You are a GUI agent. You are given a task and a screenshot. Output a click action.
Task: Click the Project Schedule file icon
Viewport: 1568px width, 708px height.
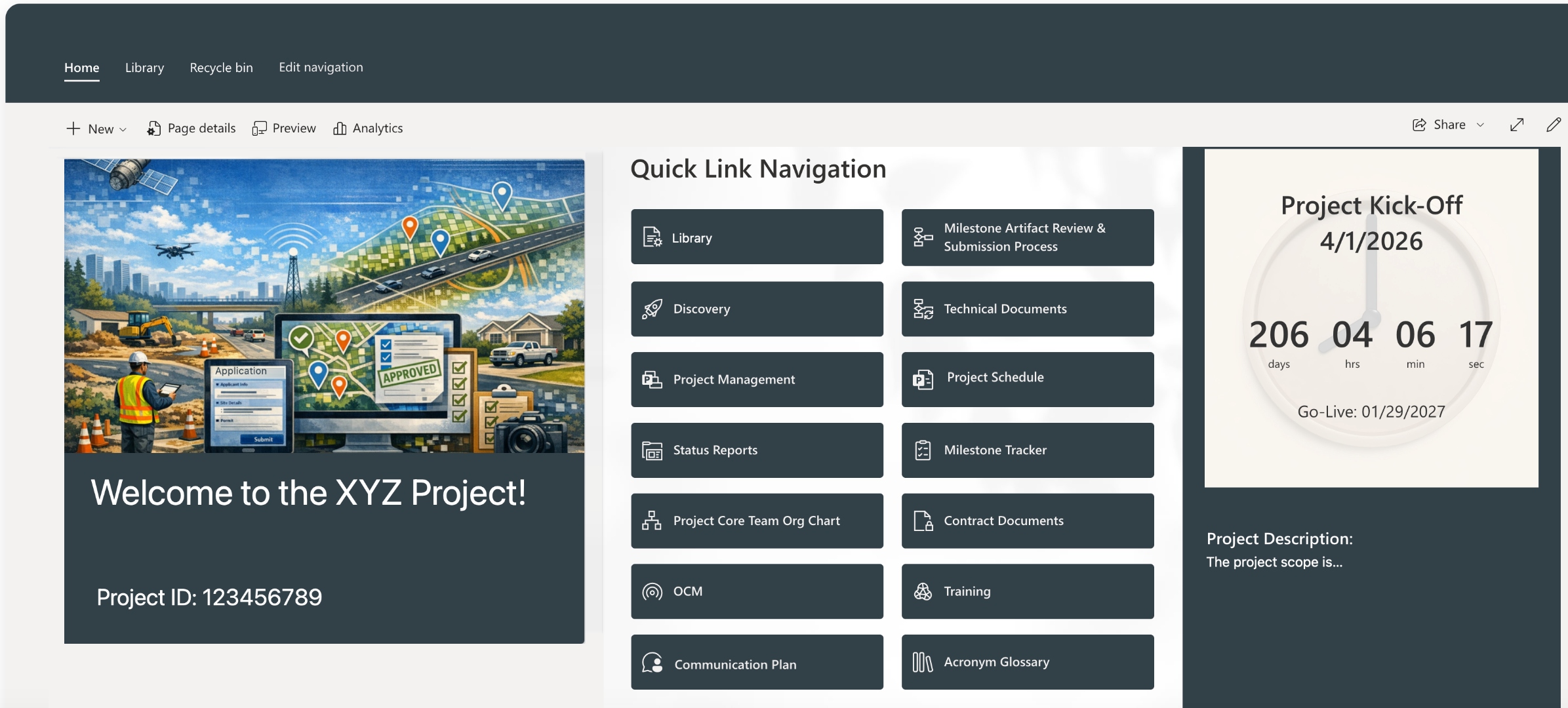point(923,380)
